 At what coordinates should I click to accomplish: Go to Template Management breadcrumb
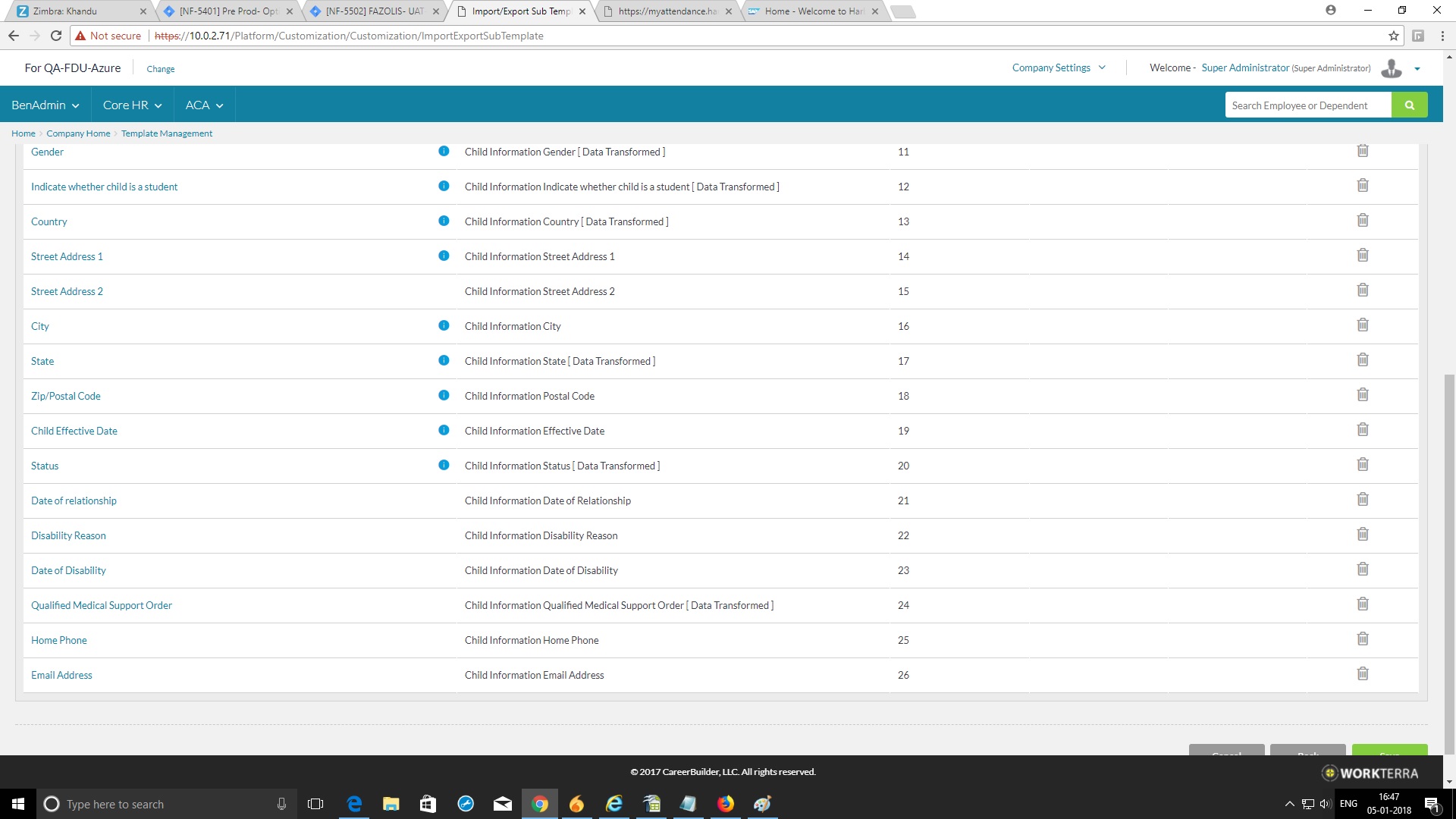[167, 133]
